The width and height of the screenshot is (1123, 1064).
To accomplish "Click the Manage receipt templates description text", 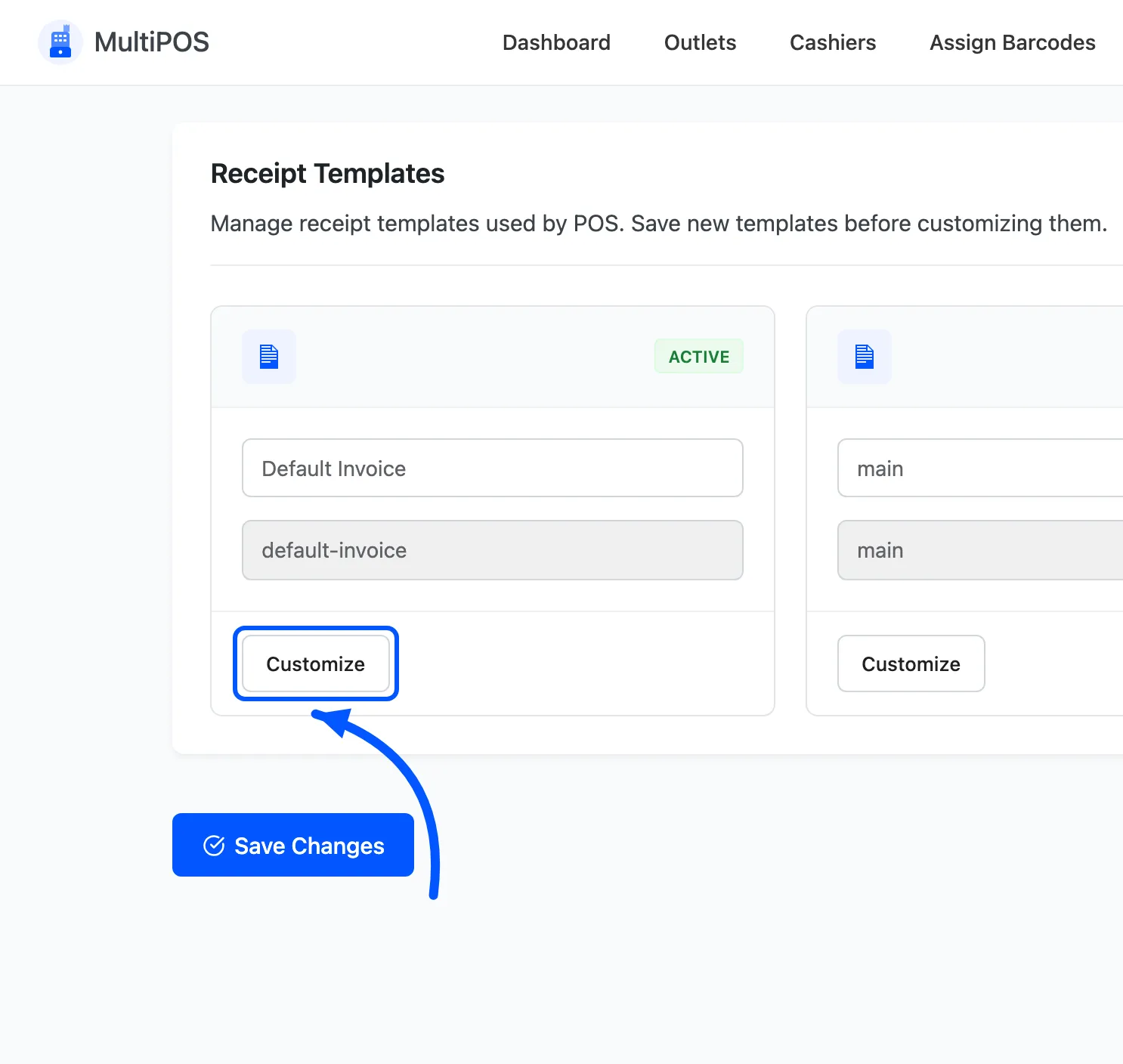I will pos(659,224).
